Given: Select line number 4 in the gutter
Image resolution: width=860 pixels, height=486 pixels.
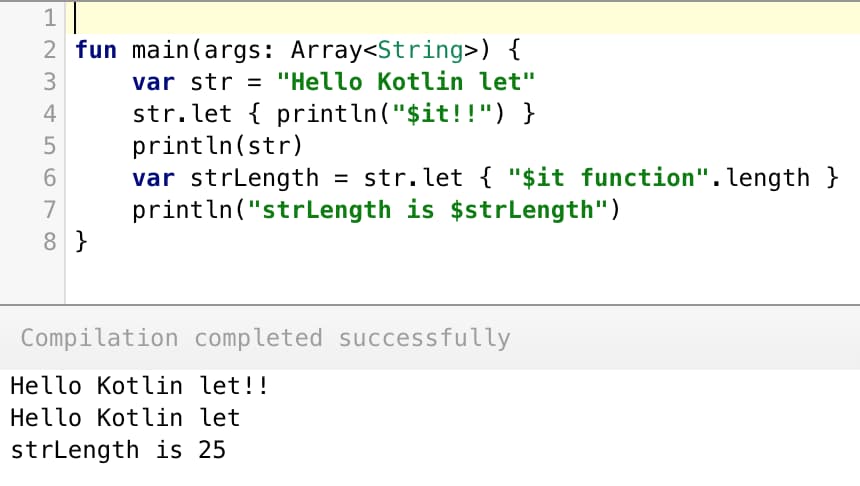Looking at the screenshot, I should point(49,114).
